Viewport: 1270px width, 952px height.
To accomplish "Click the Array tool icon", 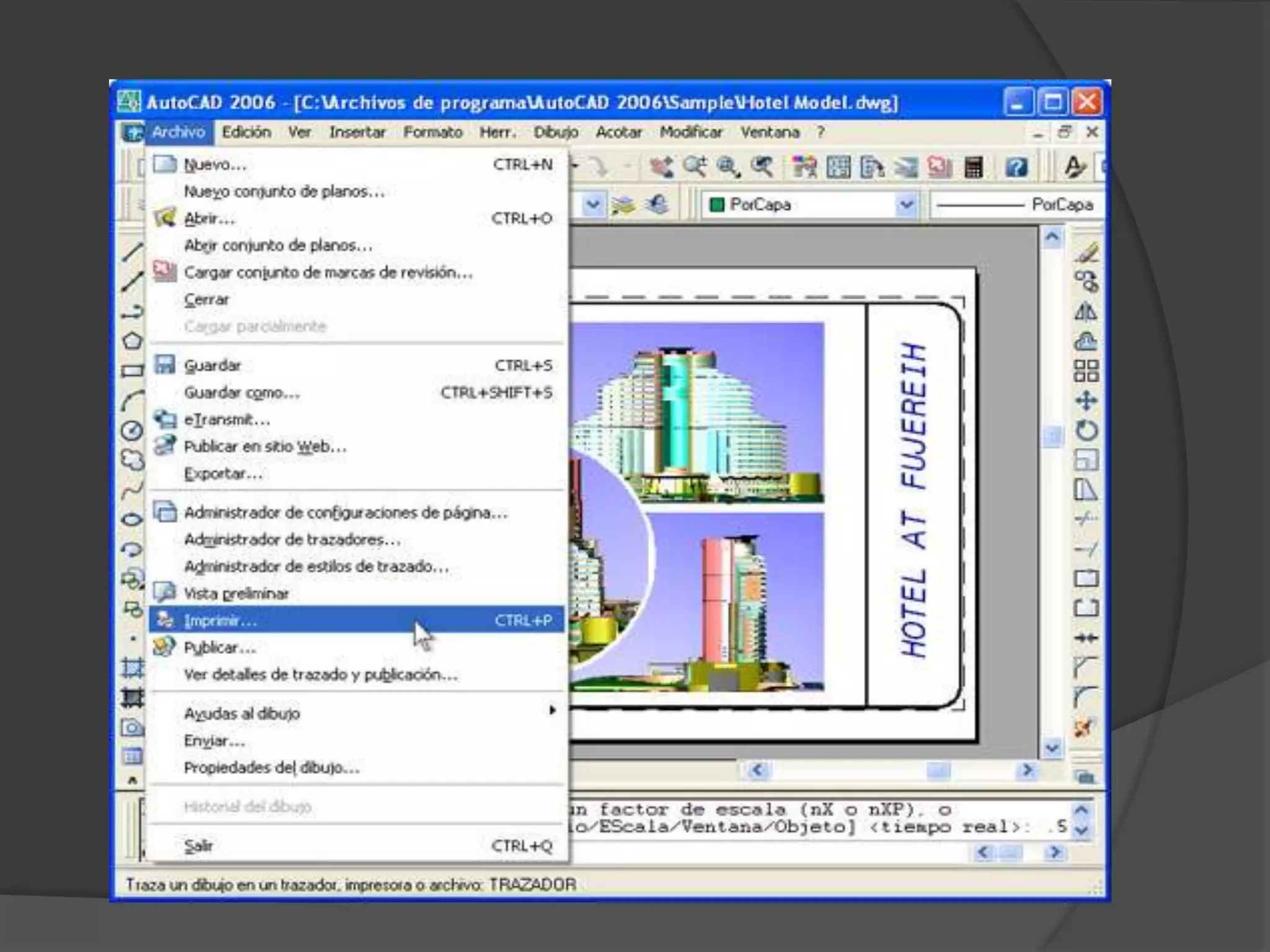I will [1086, 371].
